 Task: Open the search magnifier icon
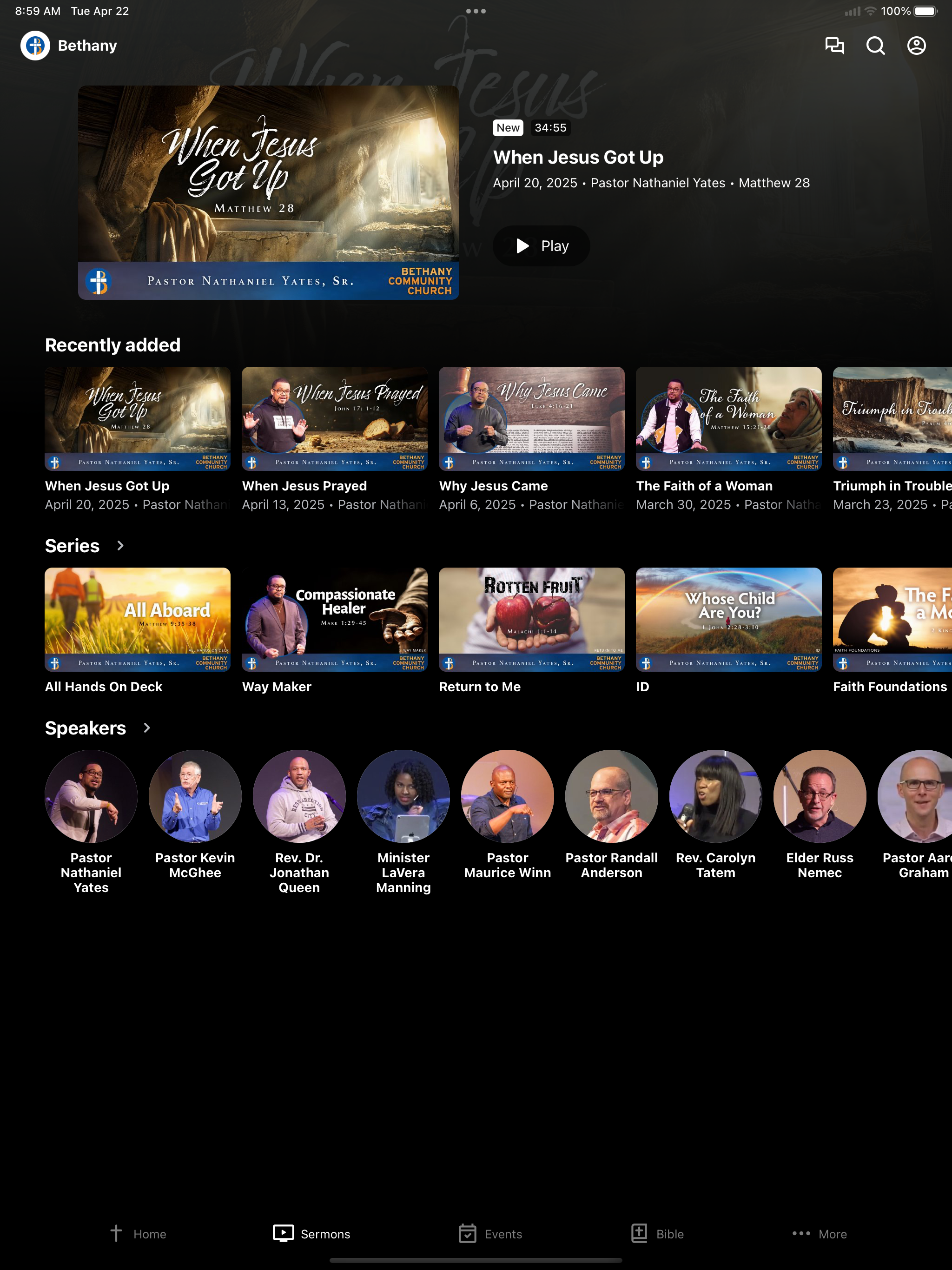pyautogui.click(x=875, y=46)
